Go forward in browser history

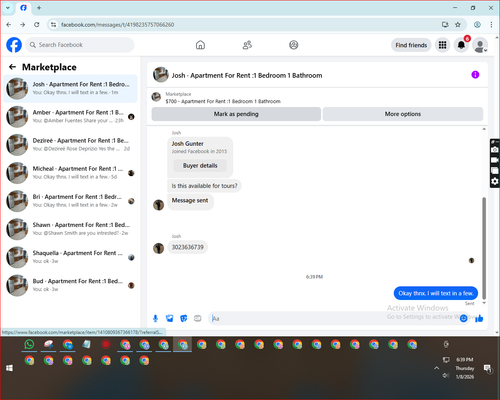pos(22,25)
